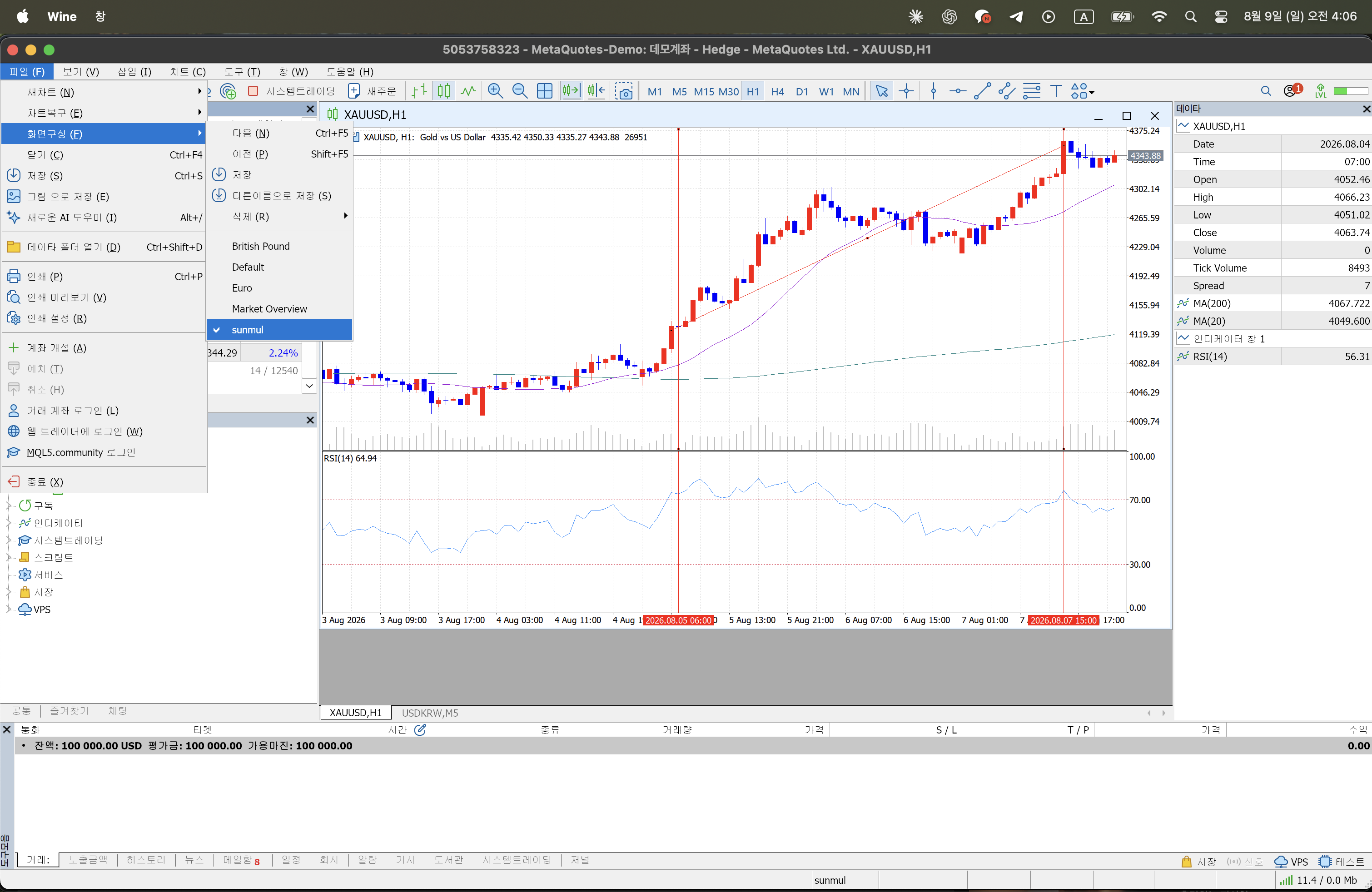Screen dimensions: 1372x892
Task: Open the 삽입 (I) menu
Action: [134, 71]
